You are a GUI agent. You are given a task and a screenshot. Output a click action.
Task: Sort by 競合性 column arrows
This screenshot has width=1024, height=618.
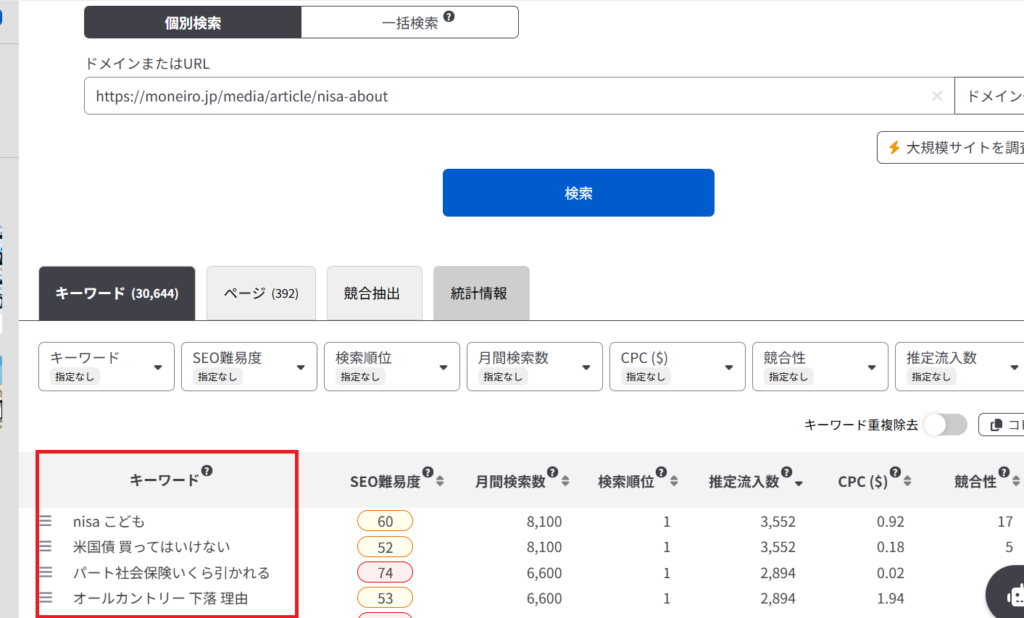tap(1016, 481)
